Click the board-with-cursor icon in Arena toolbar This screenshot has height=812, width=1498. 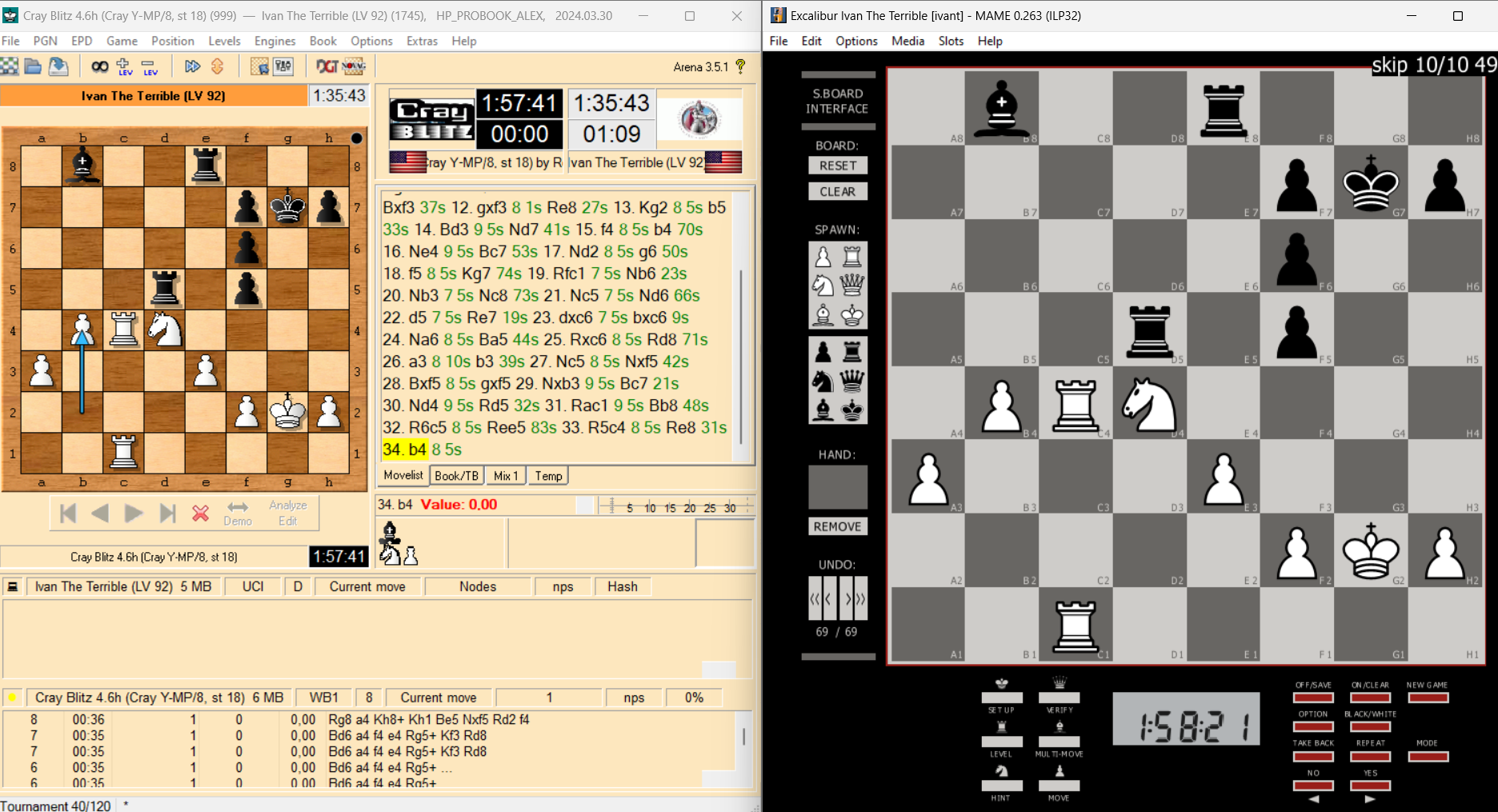(259, 66)
